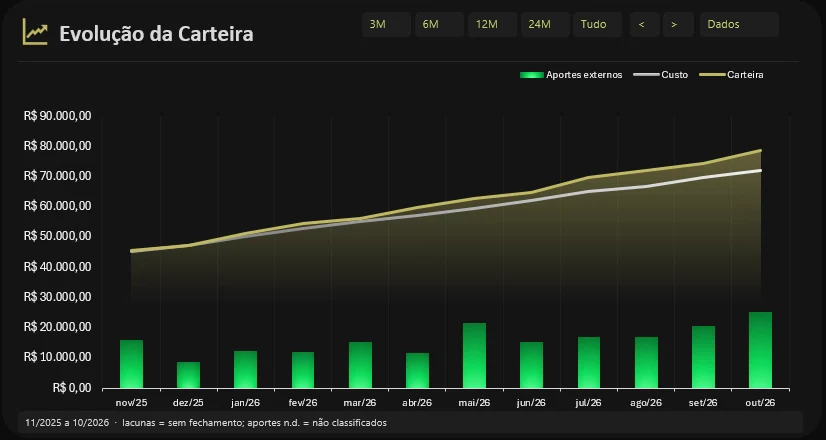Choose the Tudo full range button

[597, 24]
